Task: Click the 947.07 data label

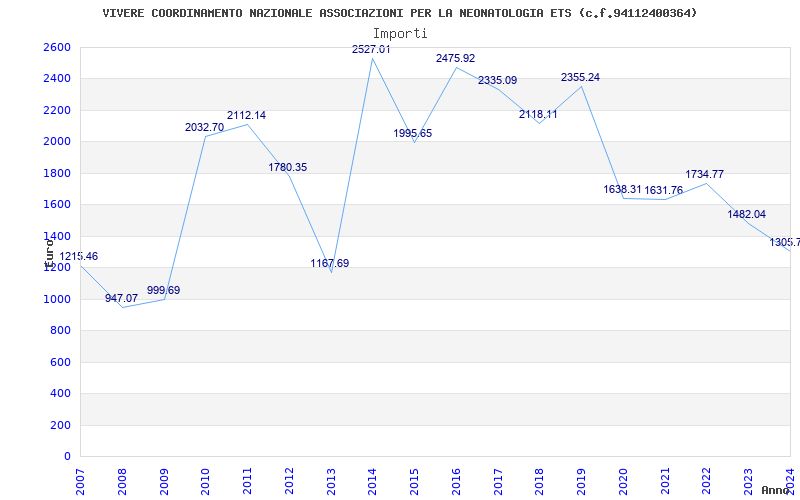Action: tap(121, 298)
